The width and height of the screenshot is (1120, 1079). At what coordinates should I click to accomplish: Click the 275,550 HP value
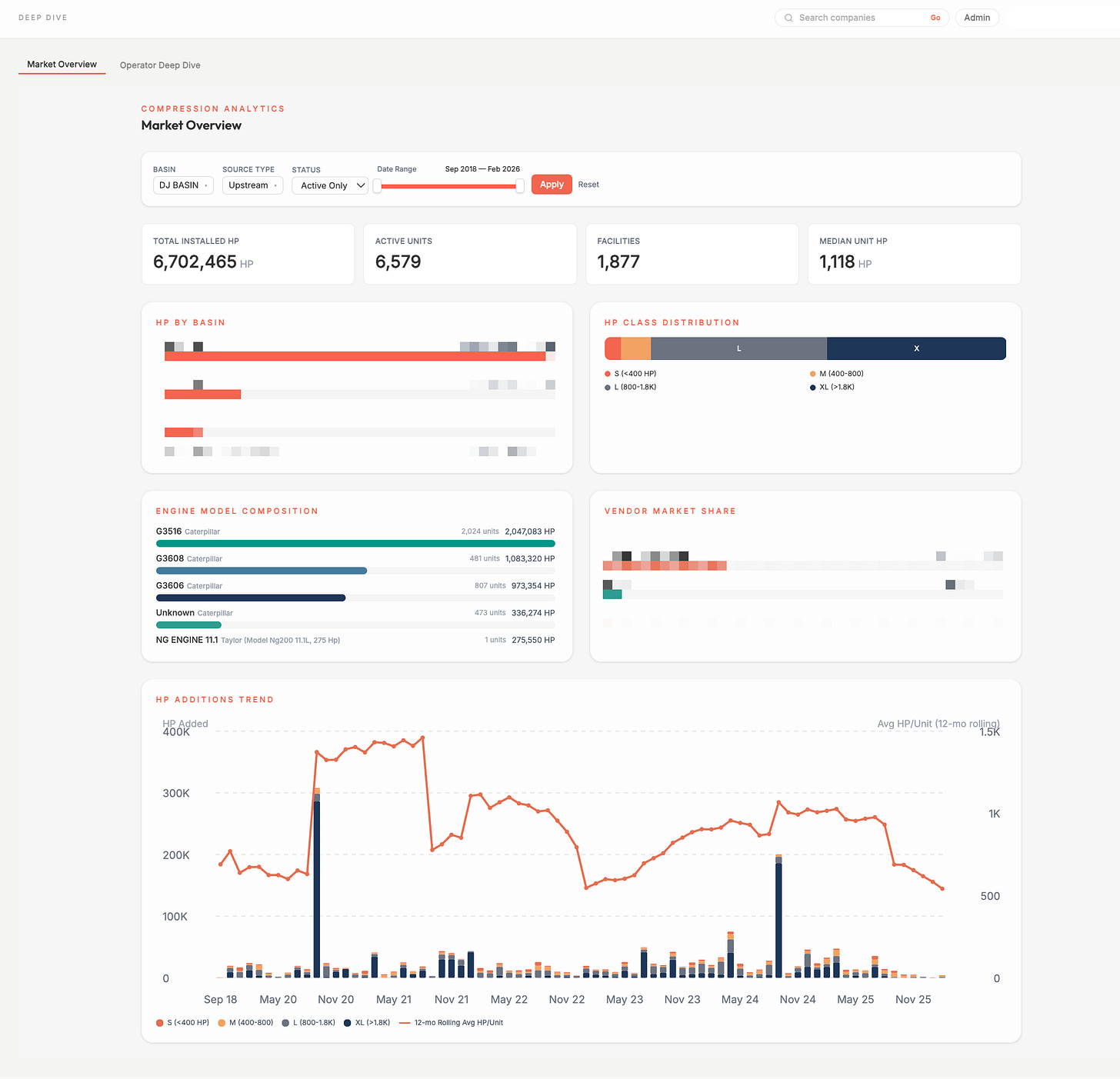[x=533, y=640]
